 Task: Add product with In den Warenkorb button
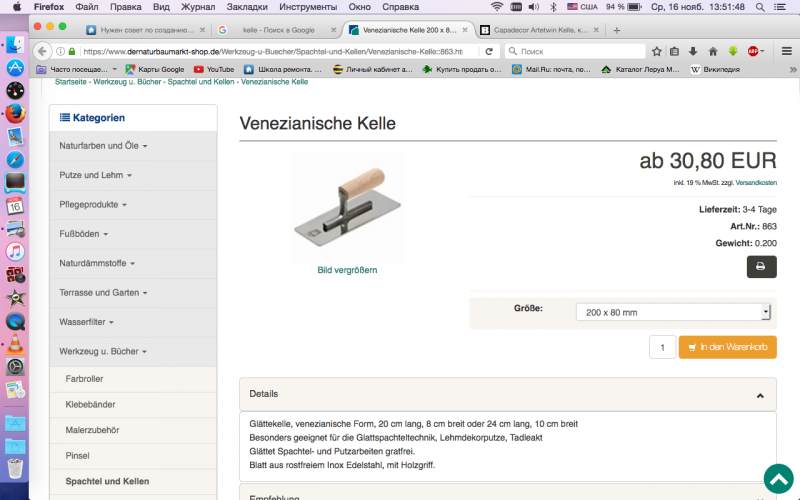pos(728,347)
